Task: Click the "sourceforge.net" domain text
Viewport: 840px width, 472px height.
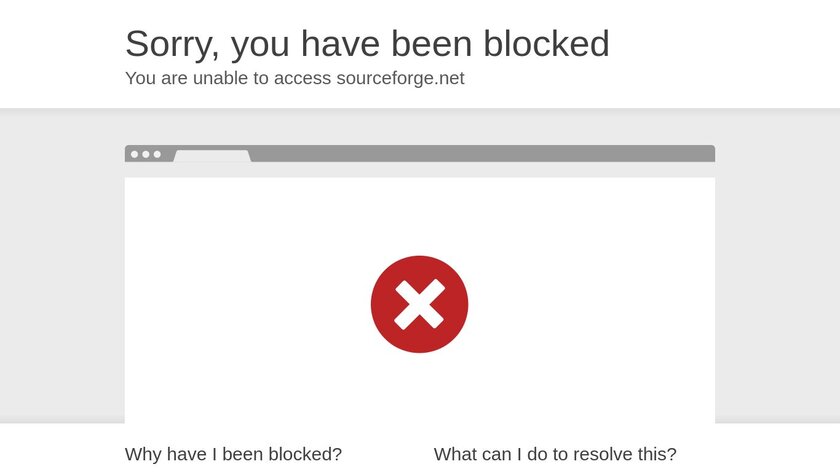Action: tap(400, 78)
